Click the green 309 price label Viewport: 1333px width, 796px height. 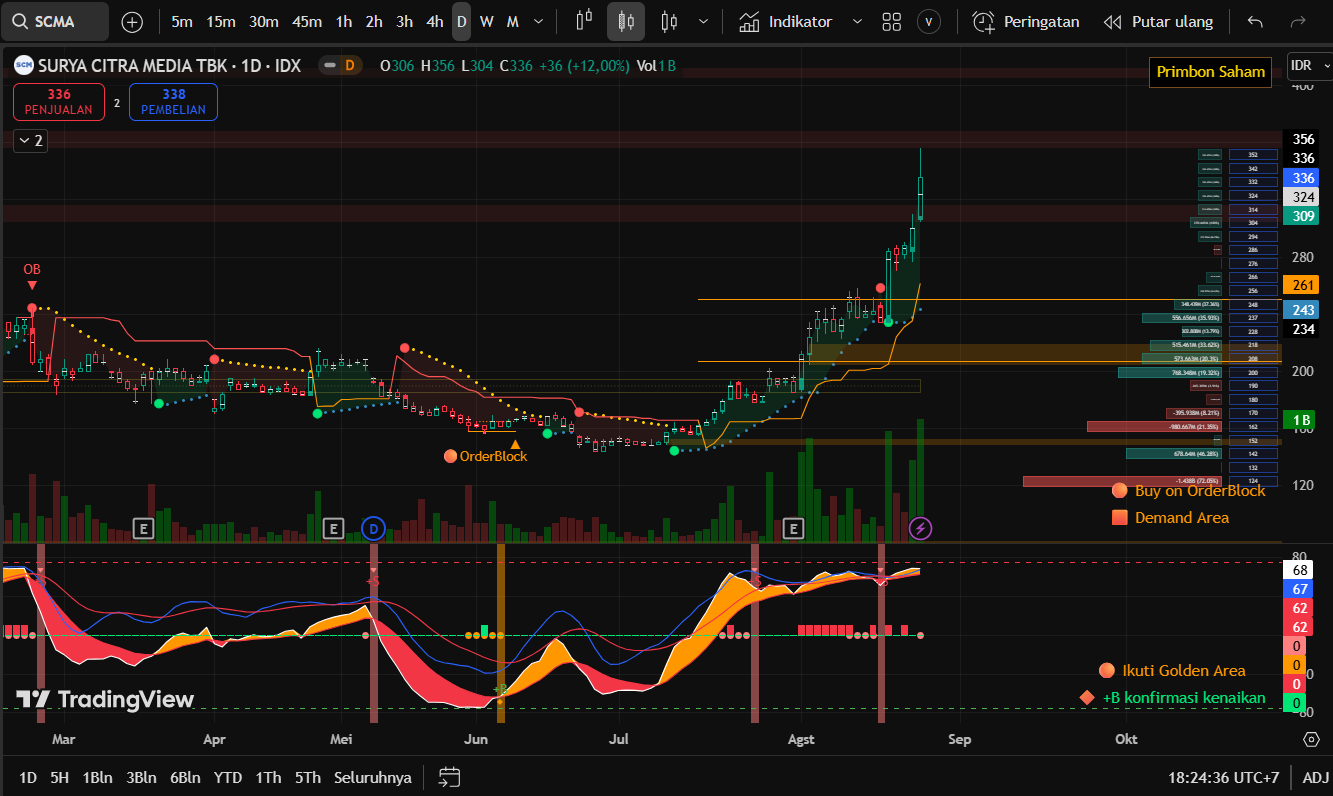(x=1304, y=216)
